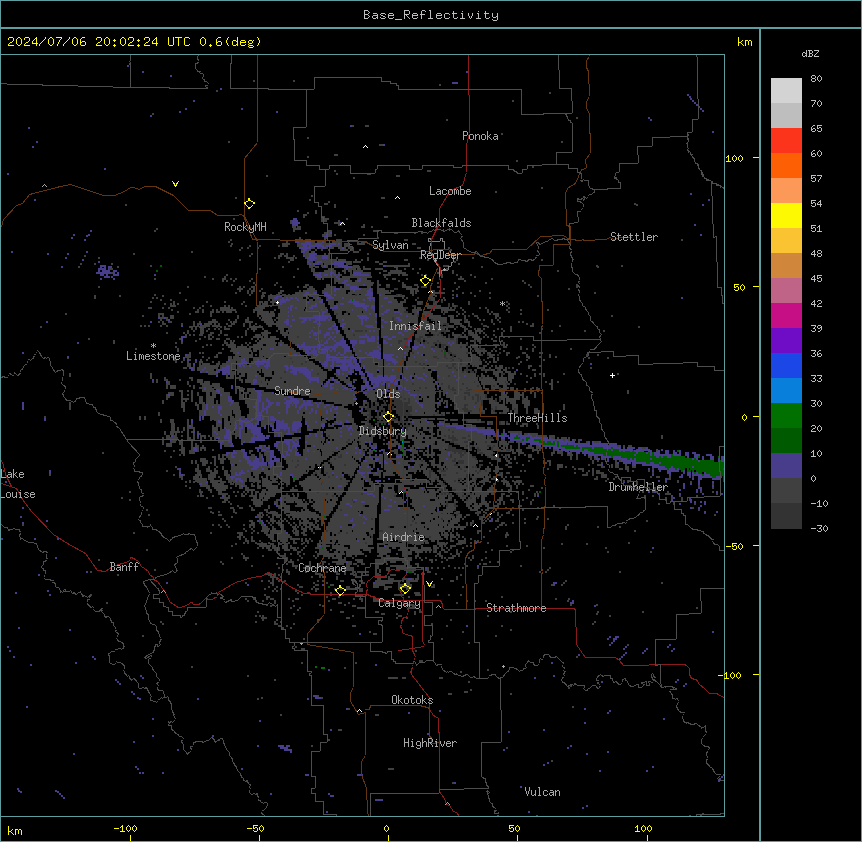The width and height of the screenshot is (862, 842).
Task: Pick the dusty pink 42-45 dBZ legend swatch
Action: 786,291
